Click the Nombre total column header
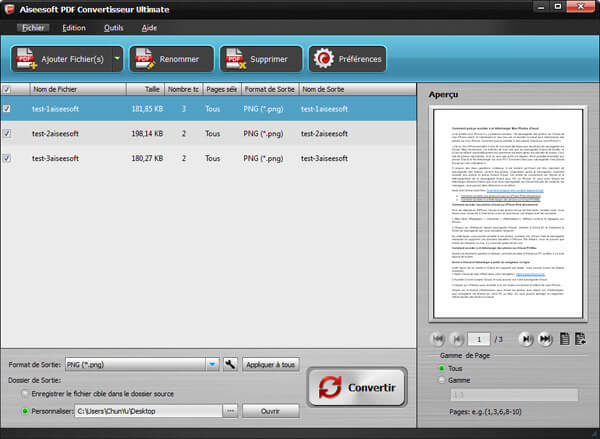600x439 pixels. tap(184, 89)
